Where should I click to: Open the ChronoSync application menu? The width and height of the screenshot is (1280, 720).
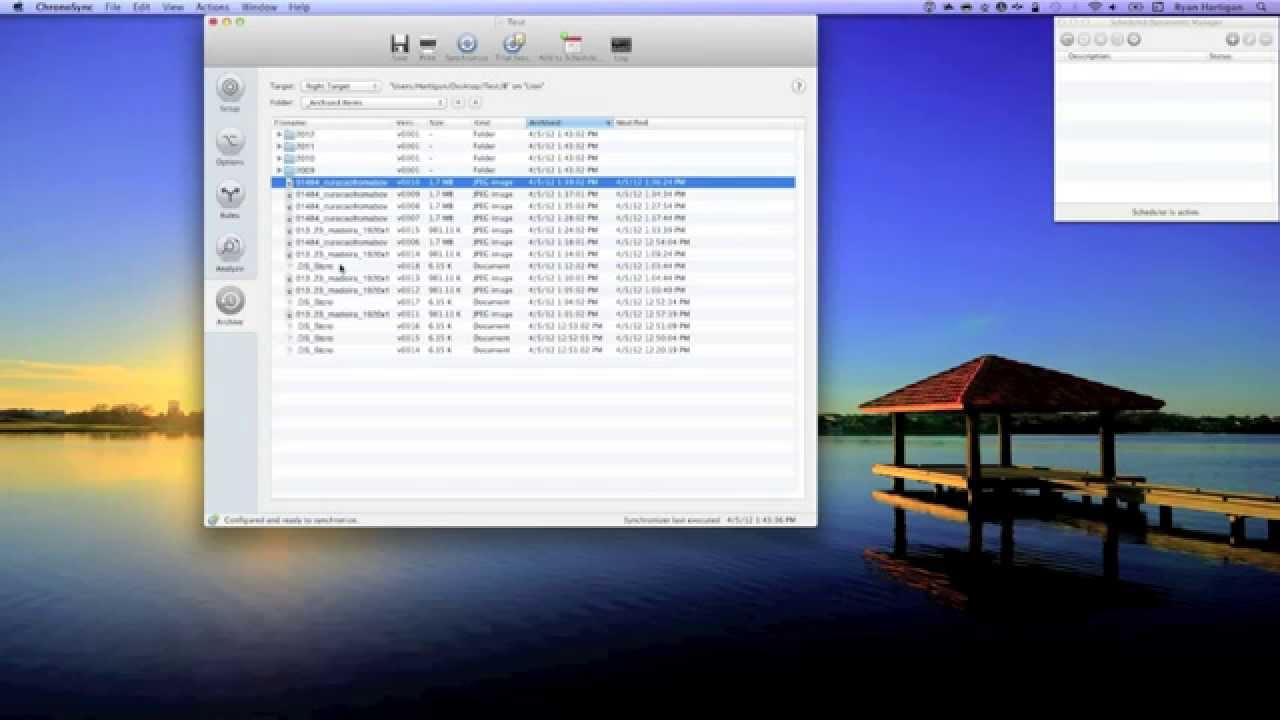(63, 7)
